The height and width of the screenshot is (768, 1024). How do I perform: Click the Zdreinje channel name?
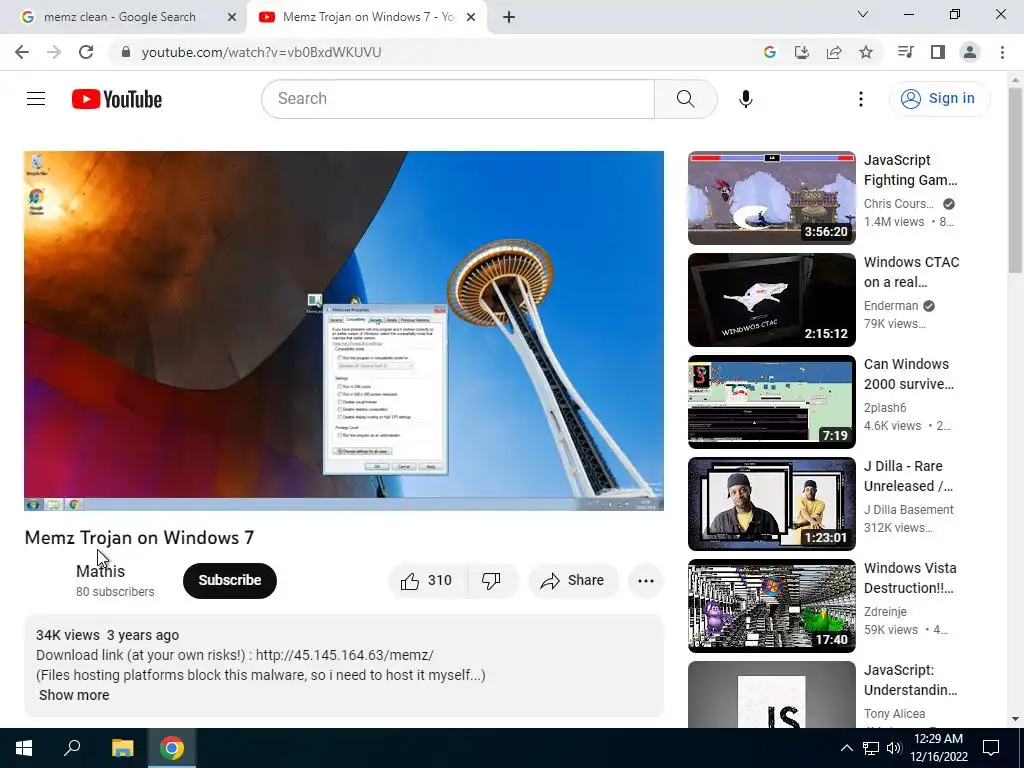pos(885,611)
